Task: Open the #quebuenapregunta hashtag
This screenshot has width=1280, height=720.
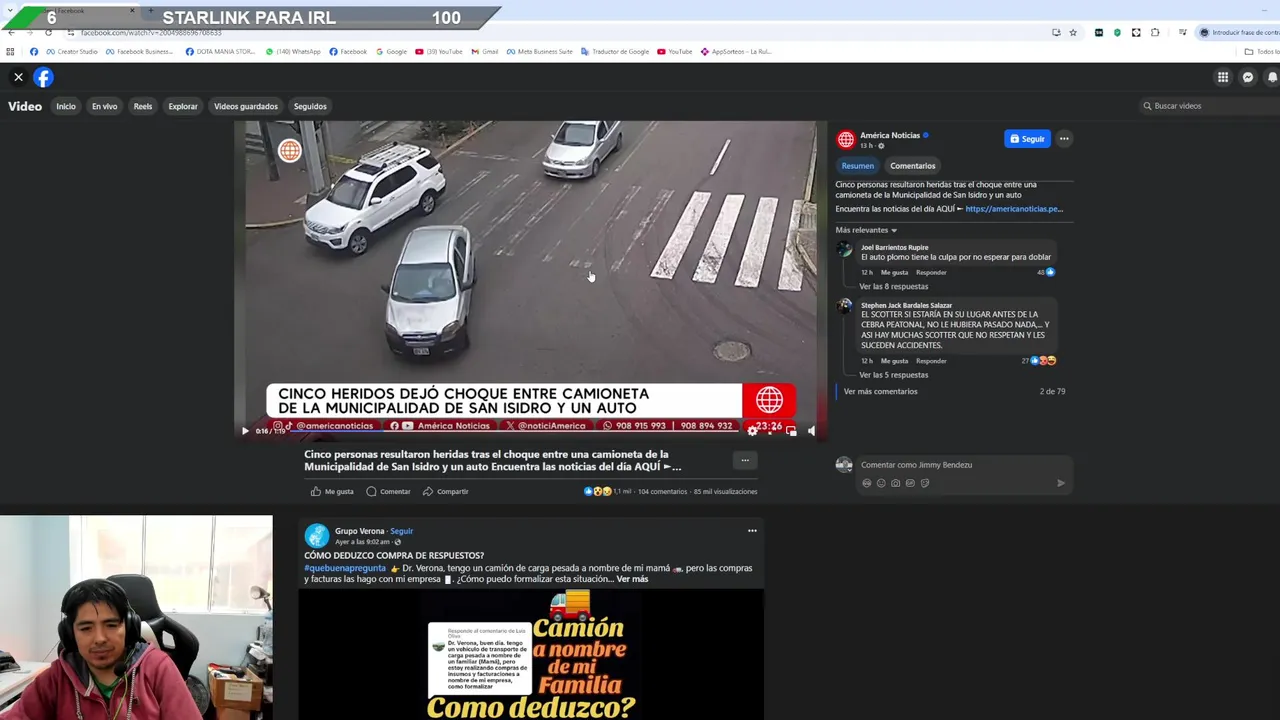Action: (345, 568)
